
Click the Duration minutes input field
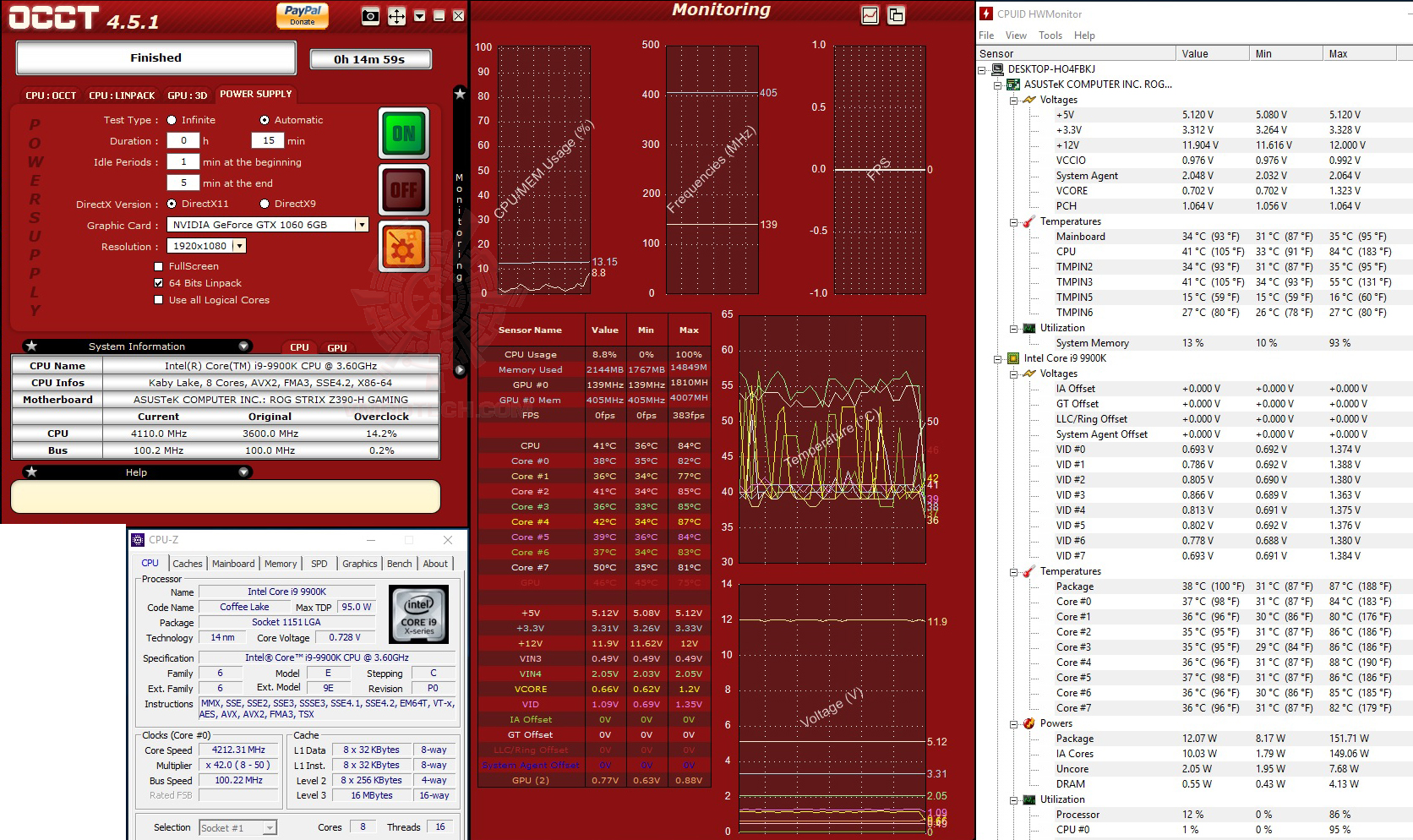(268, 141)
